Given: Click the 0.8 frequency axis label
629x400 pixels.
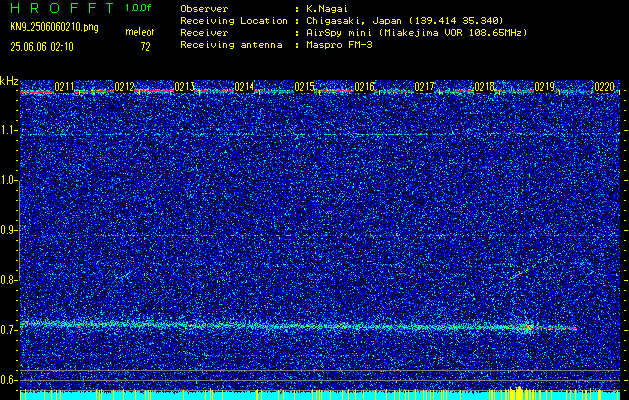Looking at the screenshot, I should [x=9, y=280].
